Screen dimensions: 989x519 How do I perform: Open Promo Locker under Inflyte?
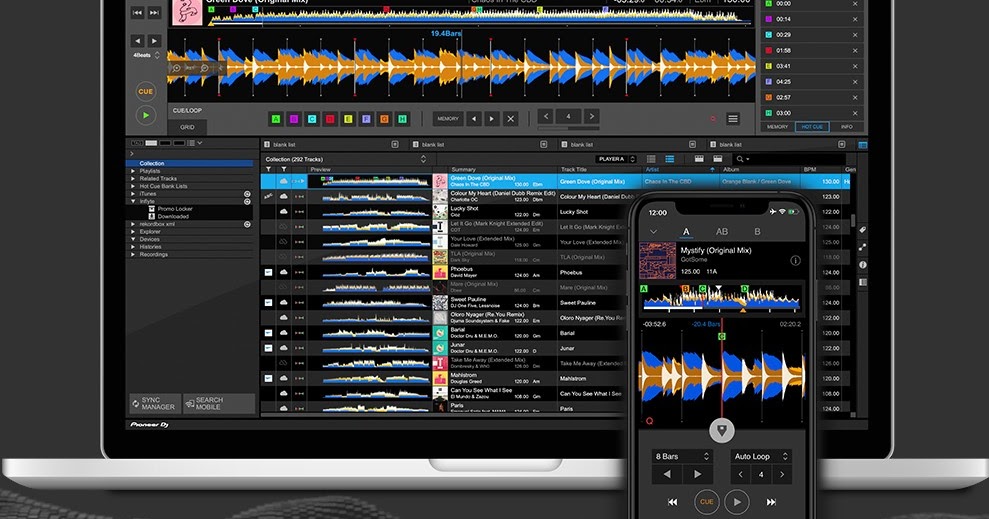pyautogui.click(x=175, y=209)
